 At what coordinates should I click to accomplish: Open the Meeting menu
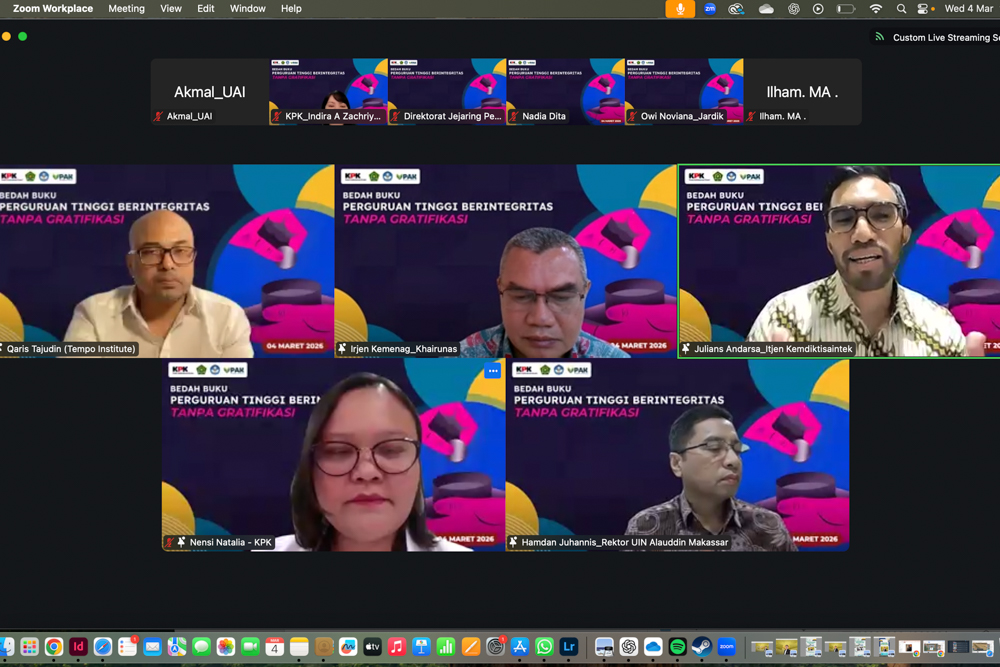pos(126,9)
